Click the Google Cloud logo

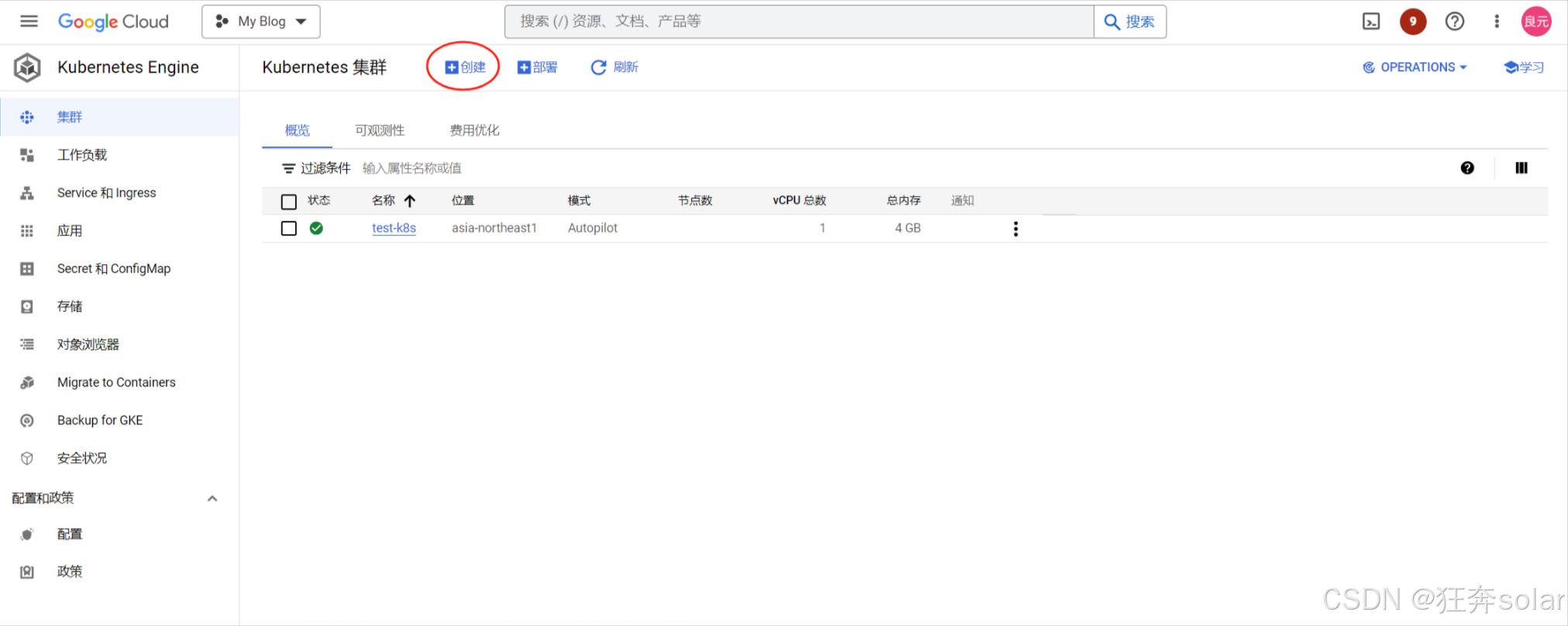(113, 22)
